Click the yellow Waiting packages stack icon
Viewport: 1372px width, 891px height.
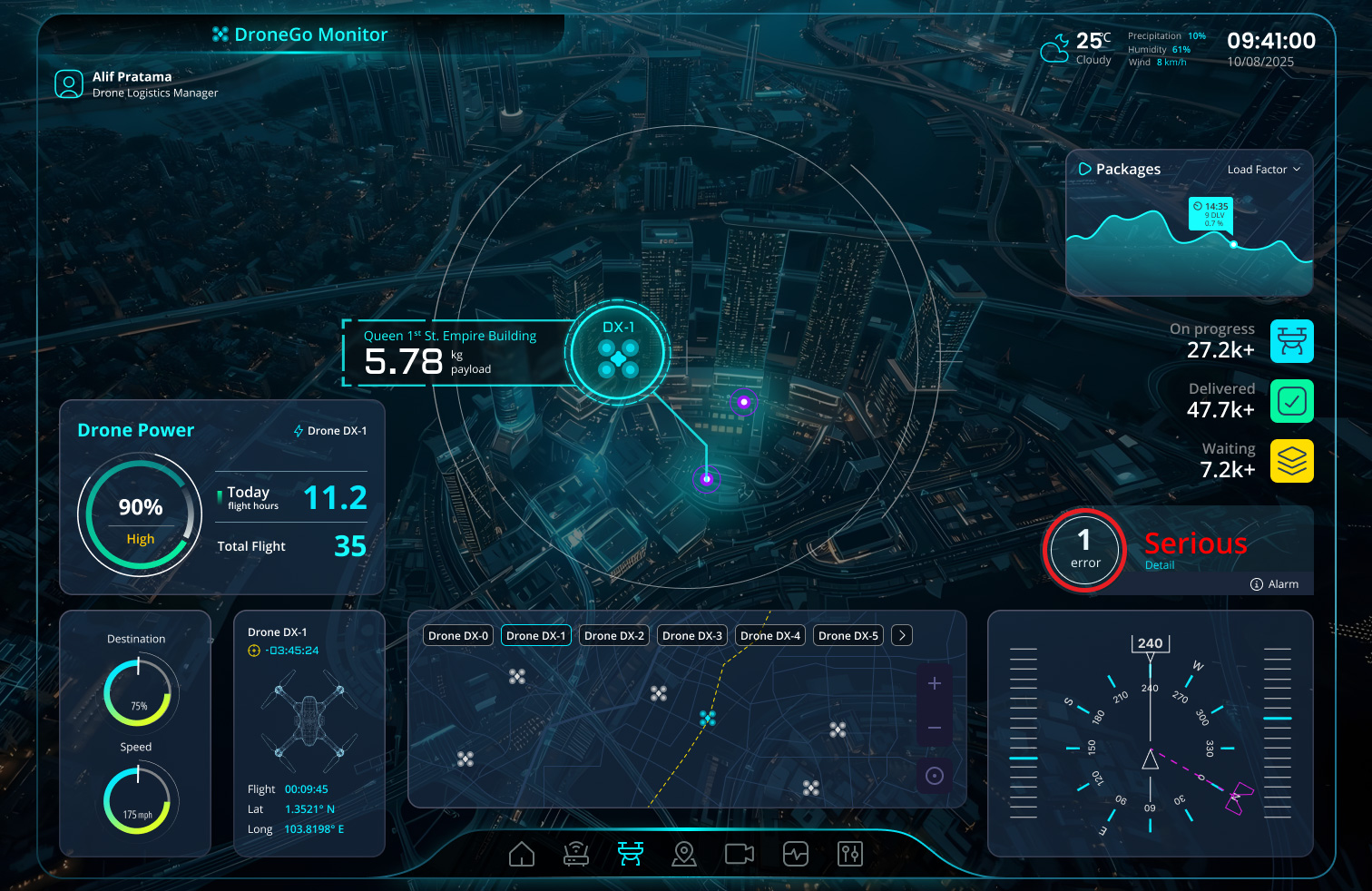(x=1291, y=461)
